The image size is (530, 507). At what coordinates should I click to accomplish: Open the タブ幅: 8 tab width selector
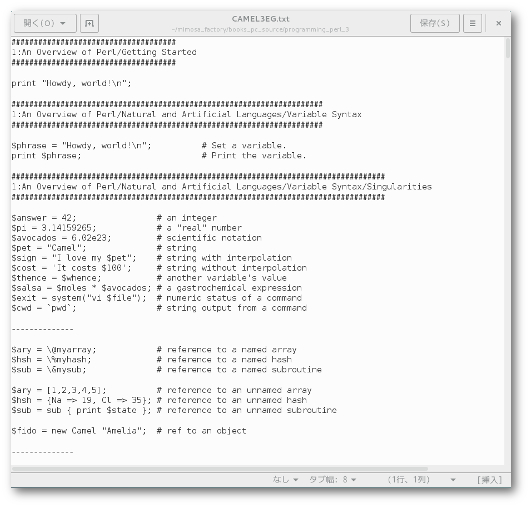(333, 479)
